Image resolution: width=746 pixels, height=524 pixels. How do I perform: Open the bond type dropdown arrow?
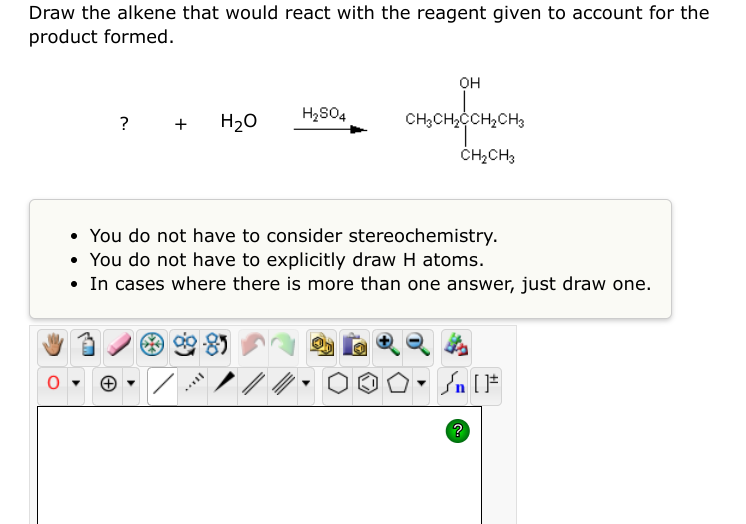click(306, 383)
